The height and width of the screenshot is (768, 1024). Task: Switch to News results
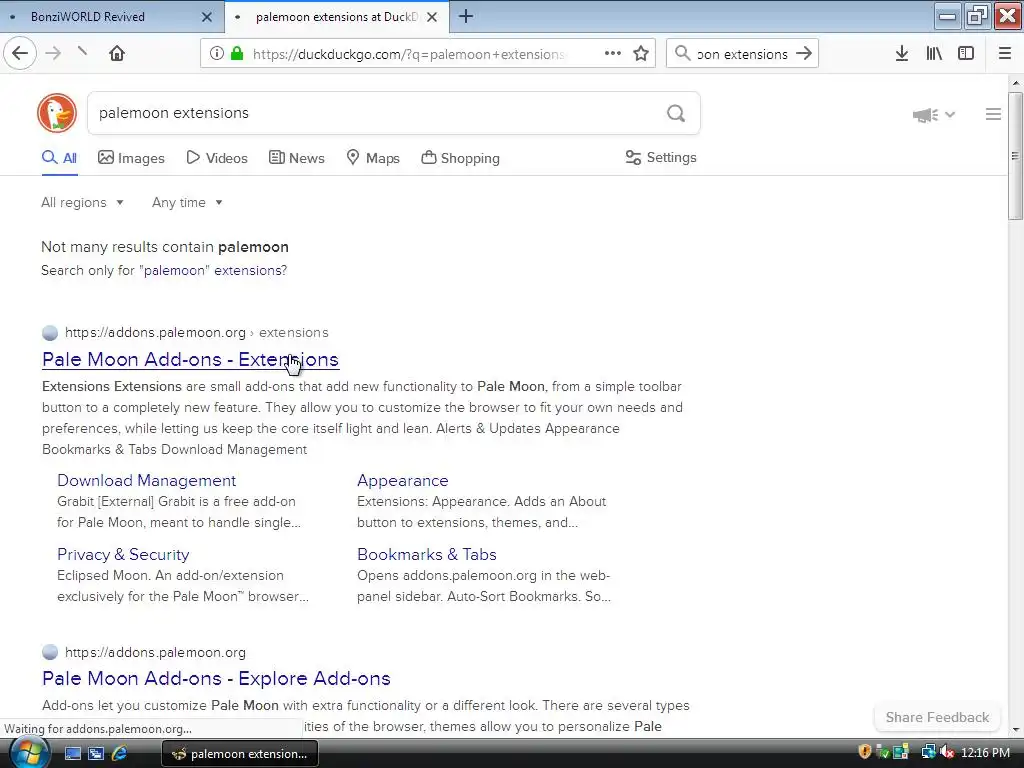pyautogui.click(x=296, y=158)
